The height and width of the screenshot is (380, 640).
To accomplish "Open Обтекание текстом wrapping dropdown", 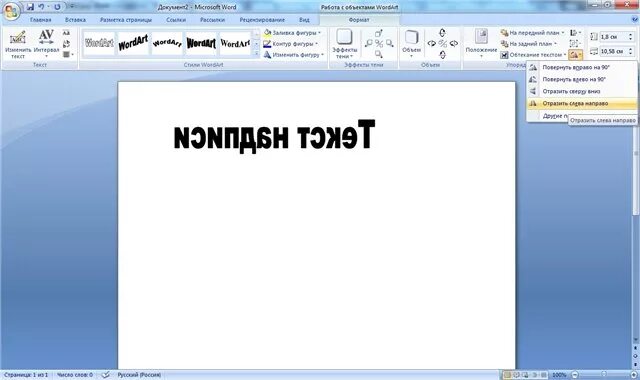I will coord(533,55).
